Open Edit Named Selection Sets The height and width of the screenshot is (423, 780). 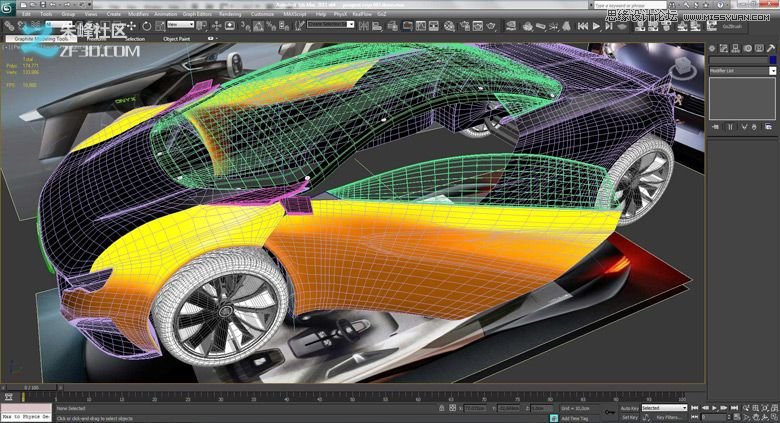coord(299,25)
